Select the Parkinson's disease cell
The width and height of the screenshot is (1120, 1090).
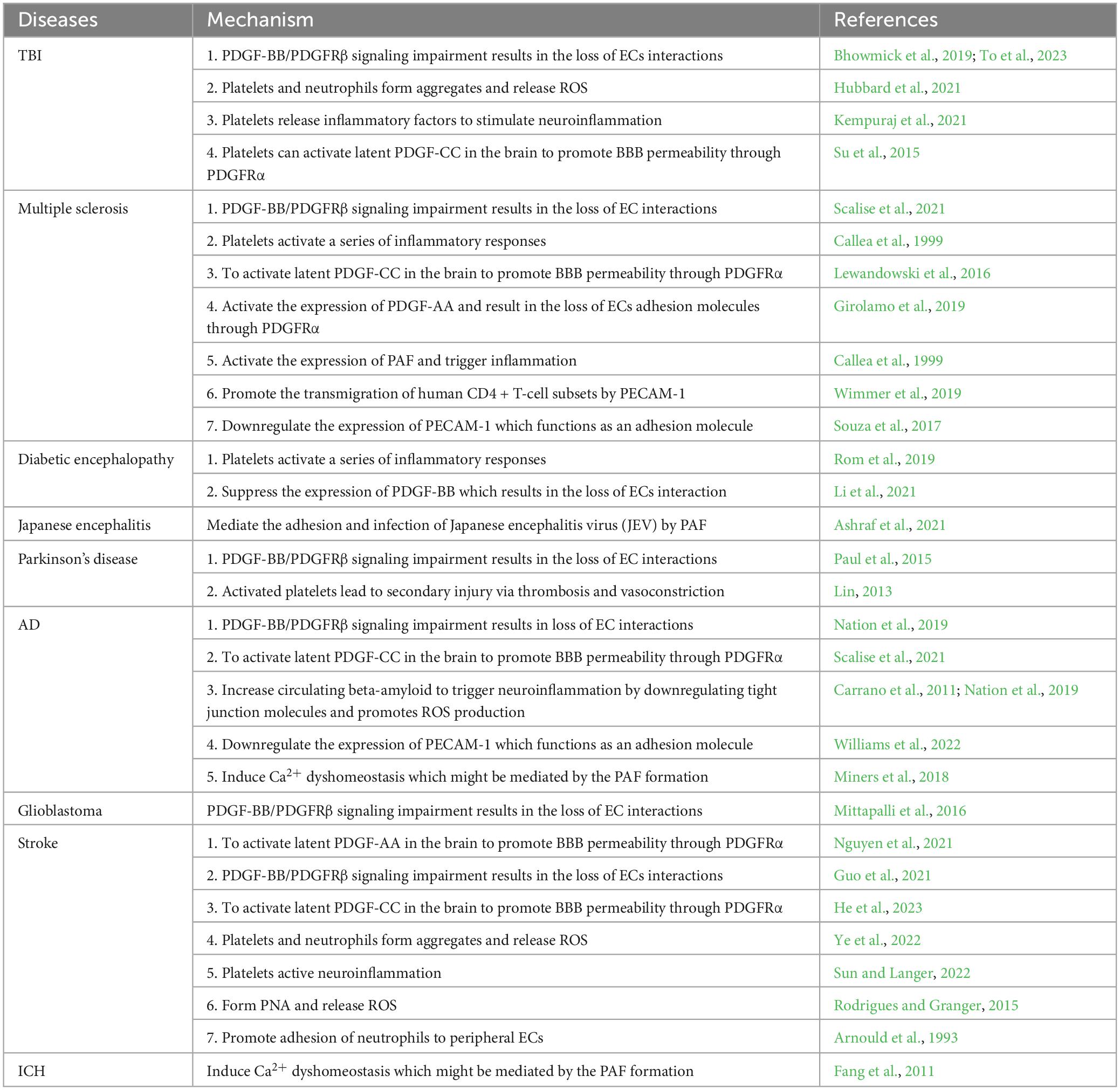coord(98,574)
